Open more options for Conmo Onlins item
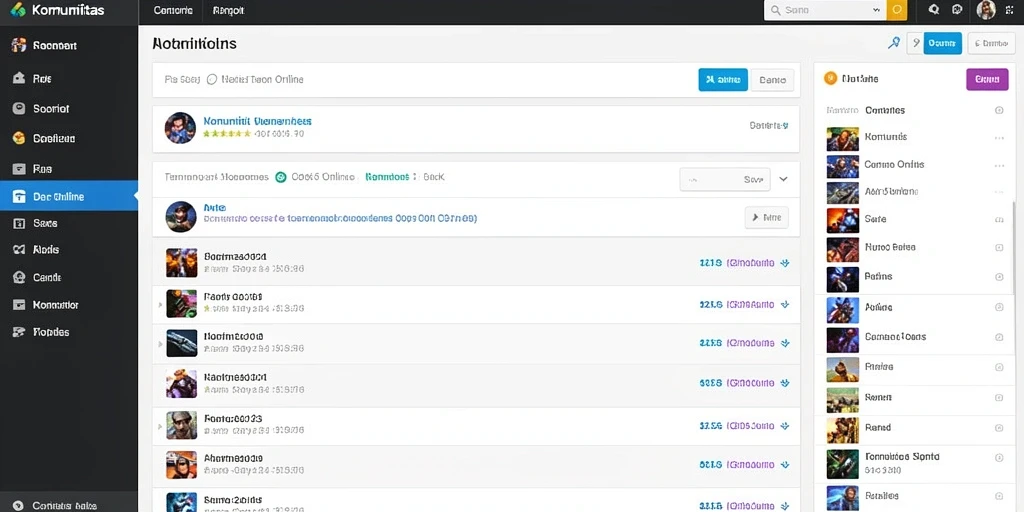1024x512 pixels. [999, 165]
